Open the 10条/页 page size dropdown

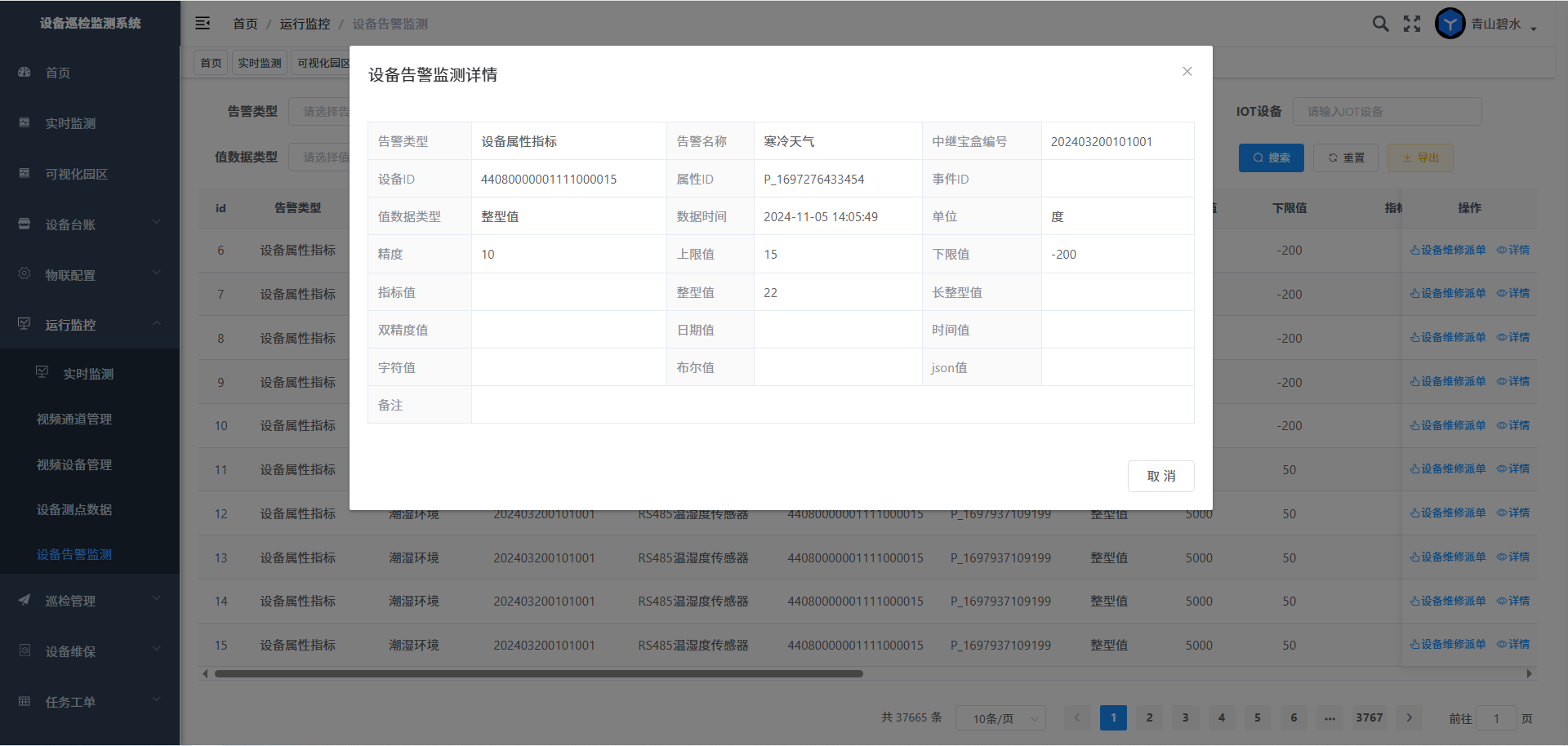pyautogui.click(x=1000, y=718)
